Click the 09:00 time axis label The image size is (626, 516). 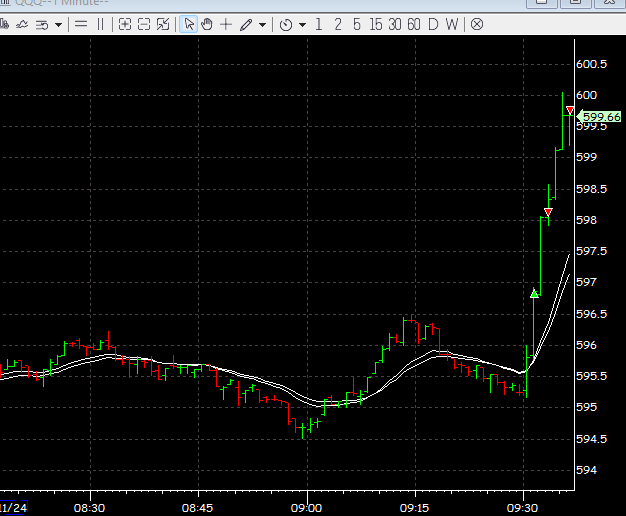point(306,508)
